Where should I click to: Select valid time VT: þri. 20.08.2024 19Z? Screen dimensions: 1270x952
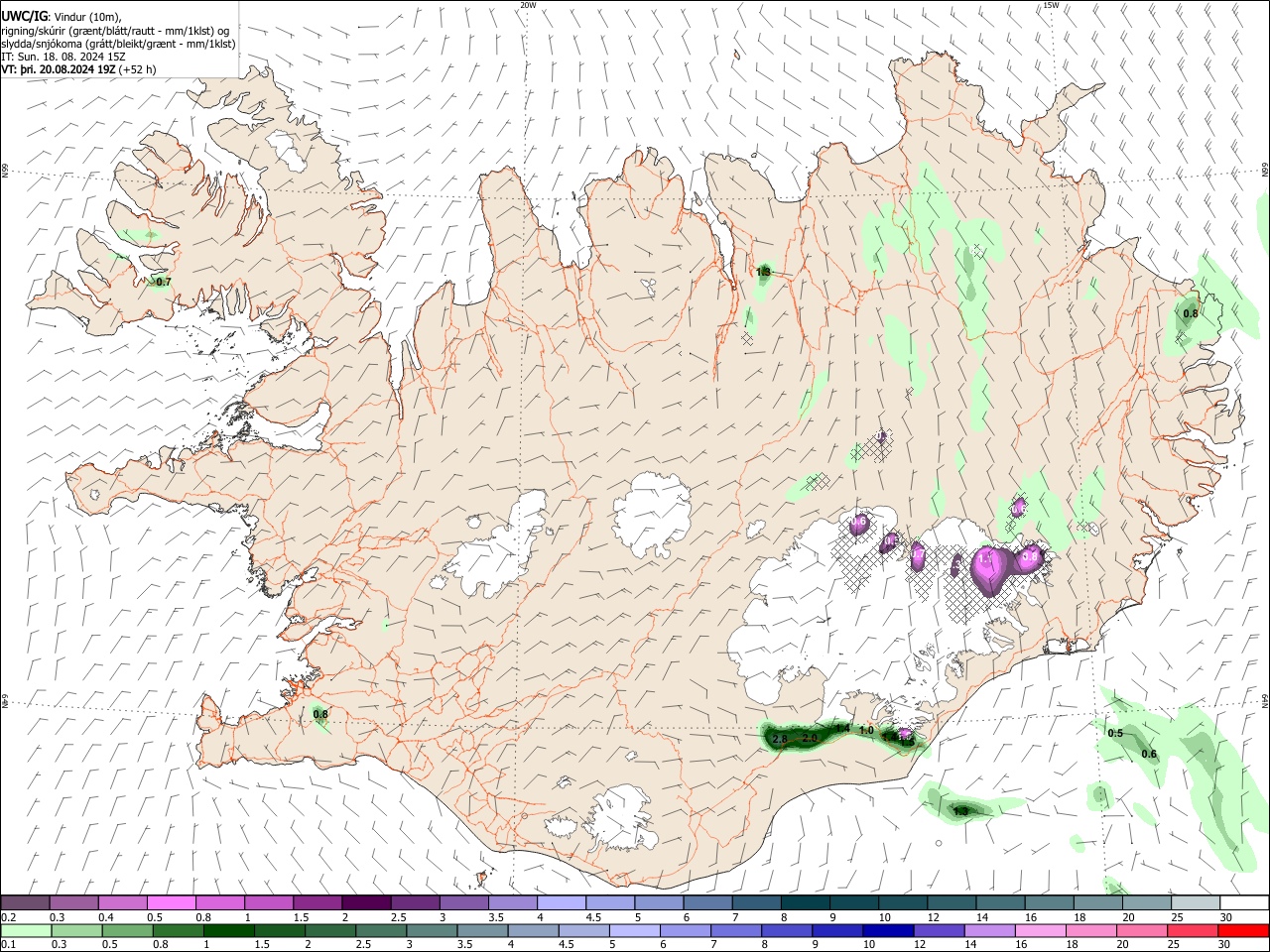[60, 69]
